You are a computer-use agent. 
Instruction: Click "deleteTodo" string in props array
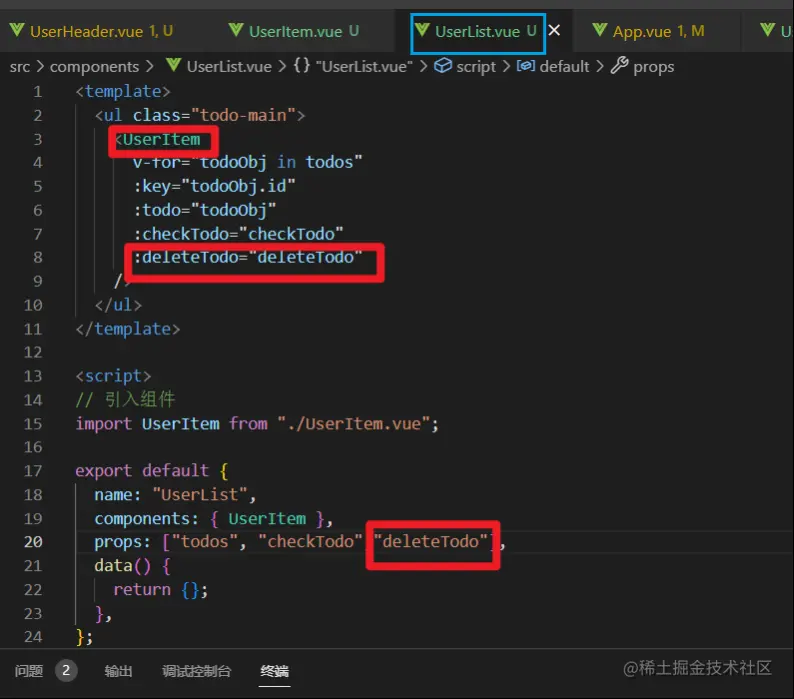430,541
